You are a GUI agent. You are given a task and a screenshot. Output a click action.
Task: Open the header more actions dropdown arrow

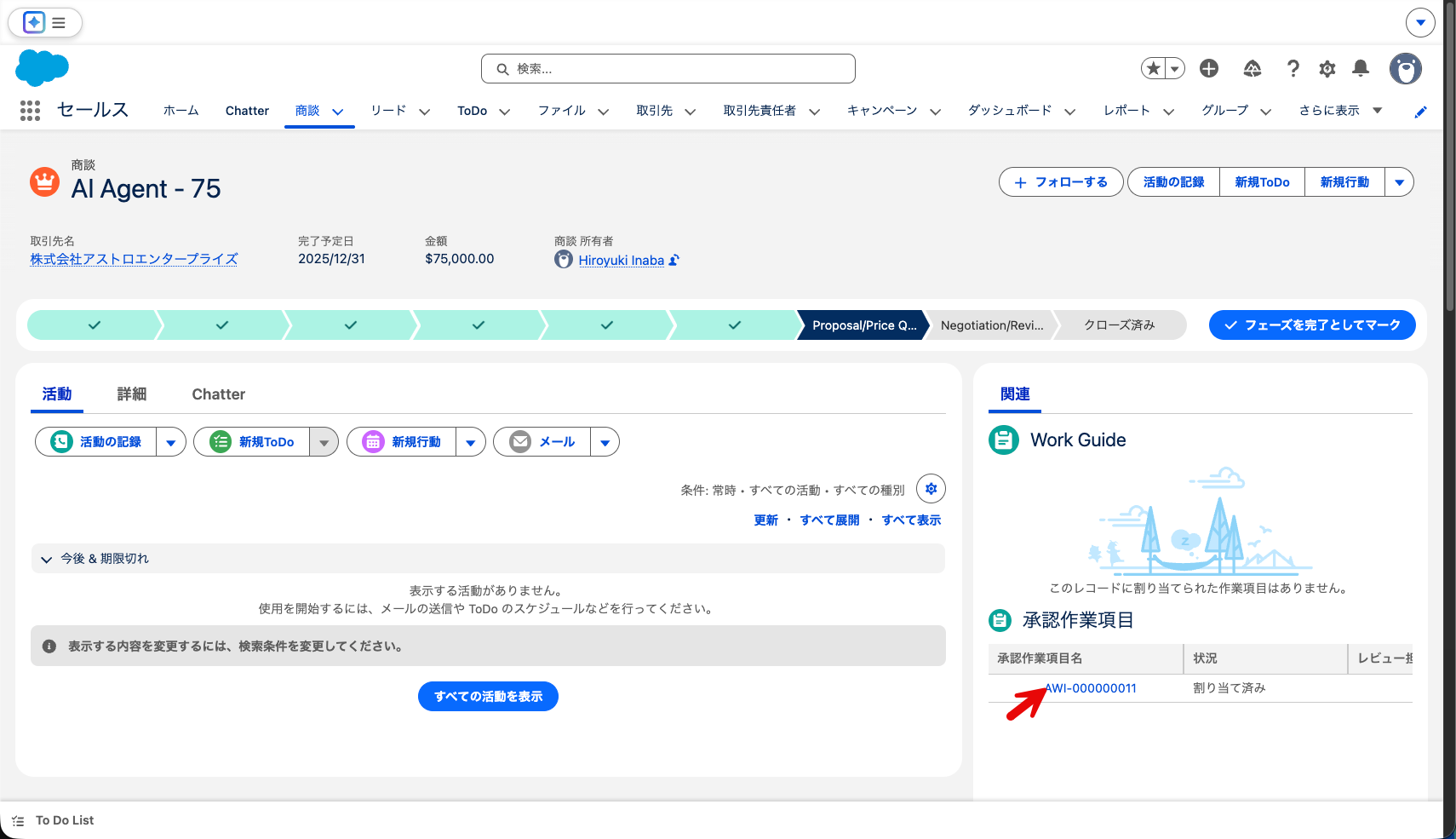coord(1399,182)
